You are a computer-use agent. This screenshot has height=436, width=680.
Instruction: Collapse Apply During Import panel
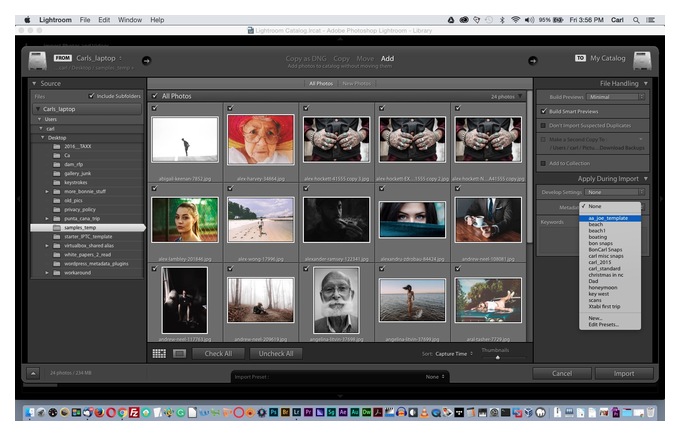[646, 179]
